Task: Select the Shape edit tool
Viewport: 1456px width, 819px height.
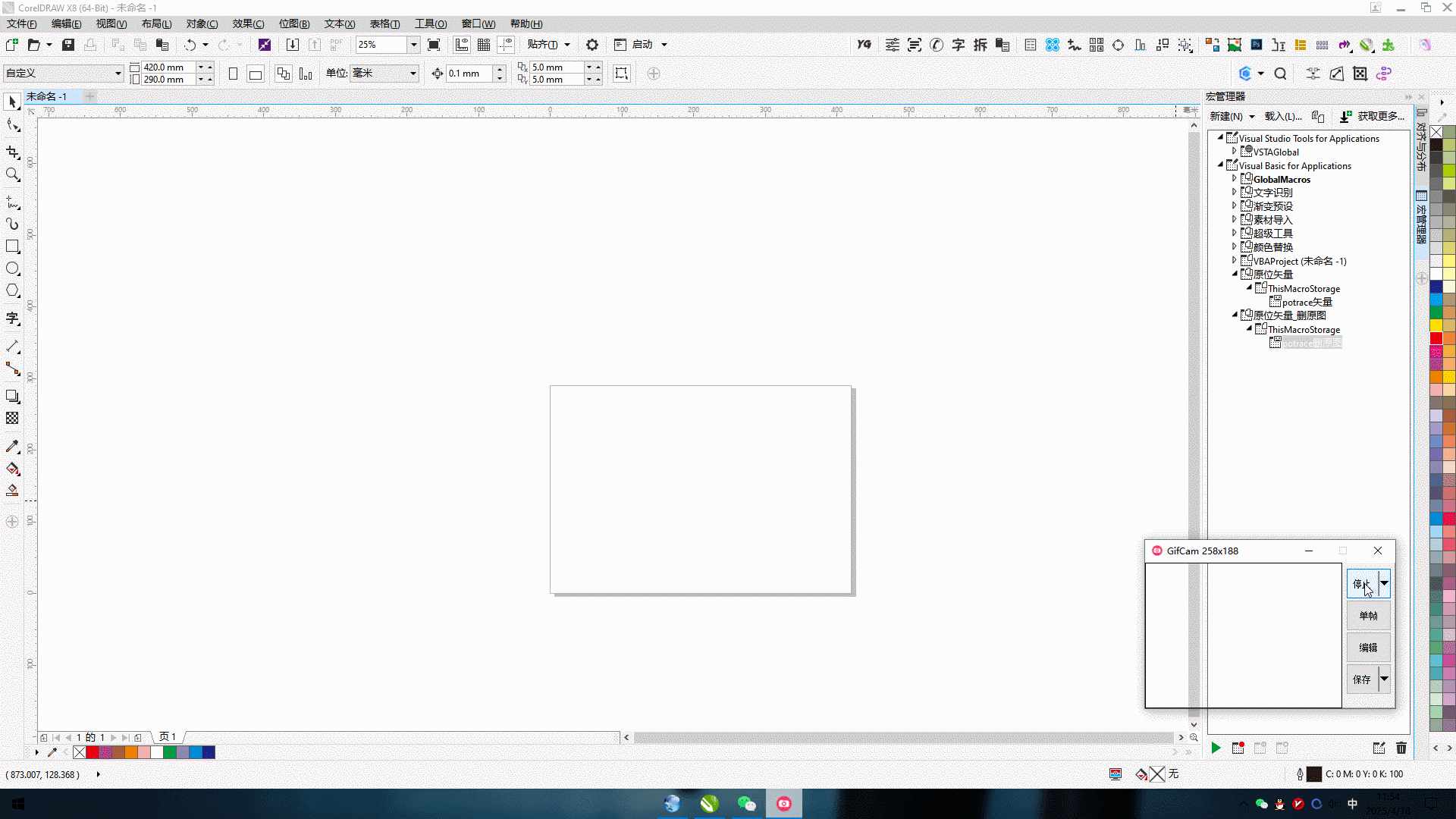Action: pos(12,126)
